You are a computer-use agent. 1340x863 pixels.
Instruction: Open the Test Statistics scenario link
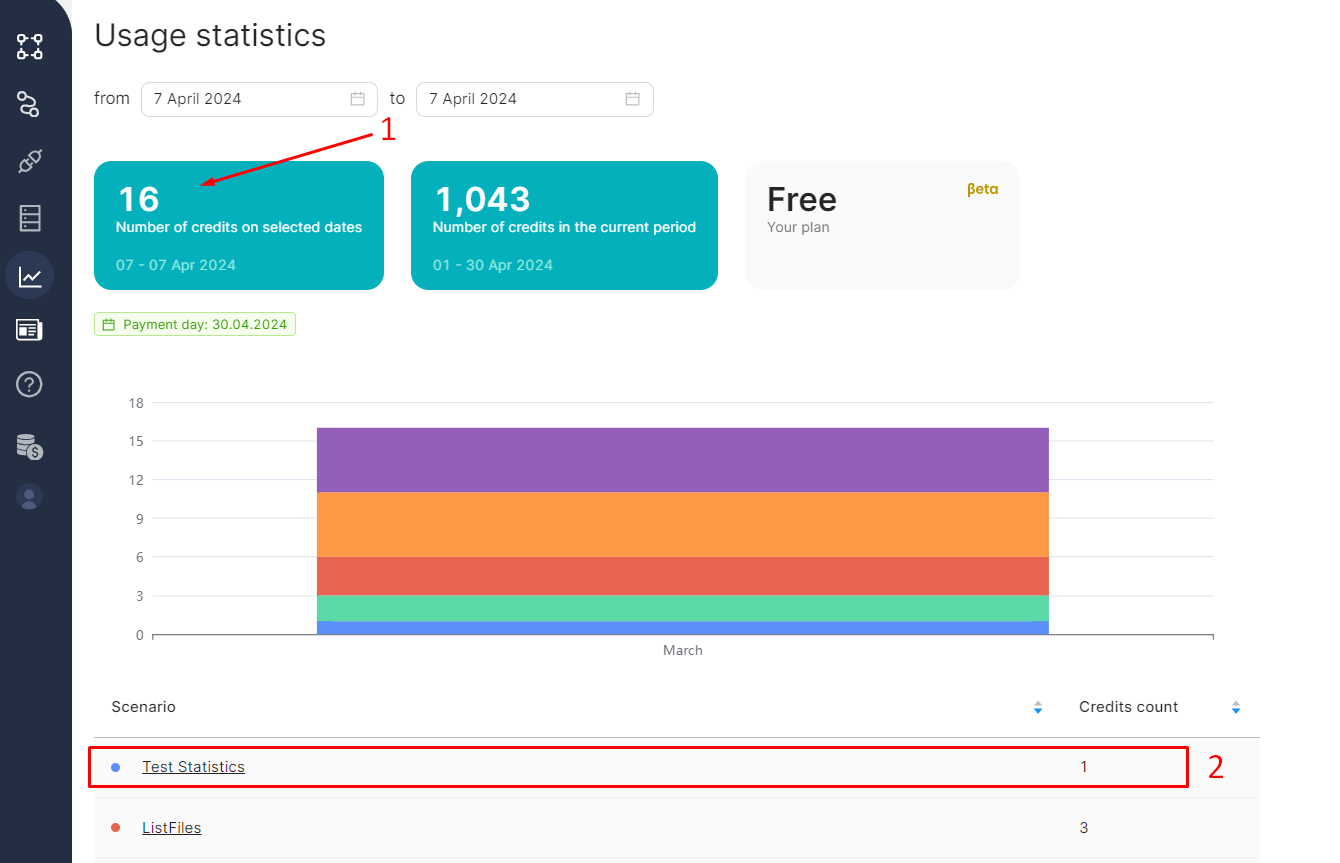tap(193, 767)
